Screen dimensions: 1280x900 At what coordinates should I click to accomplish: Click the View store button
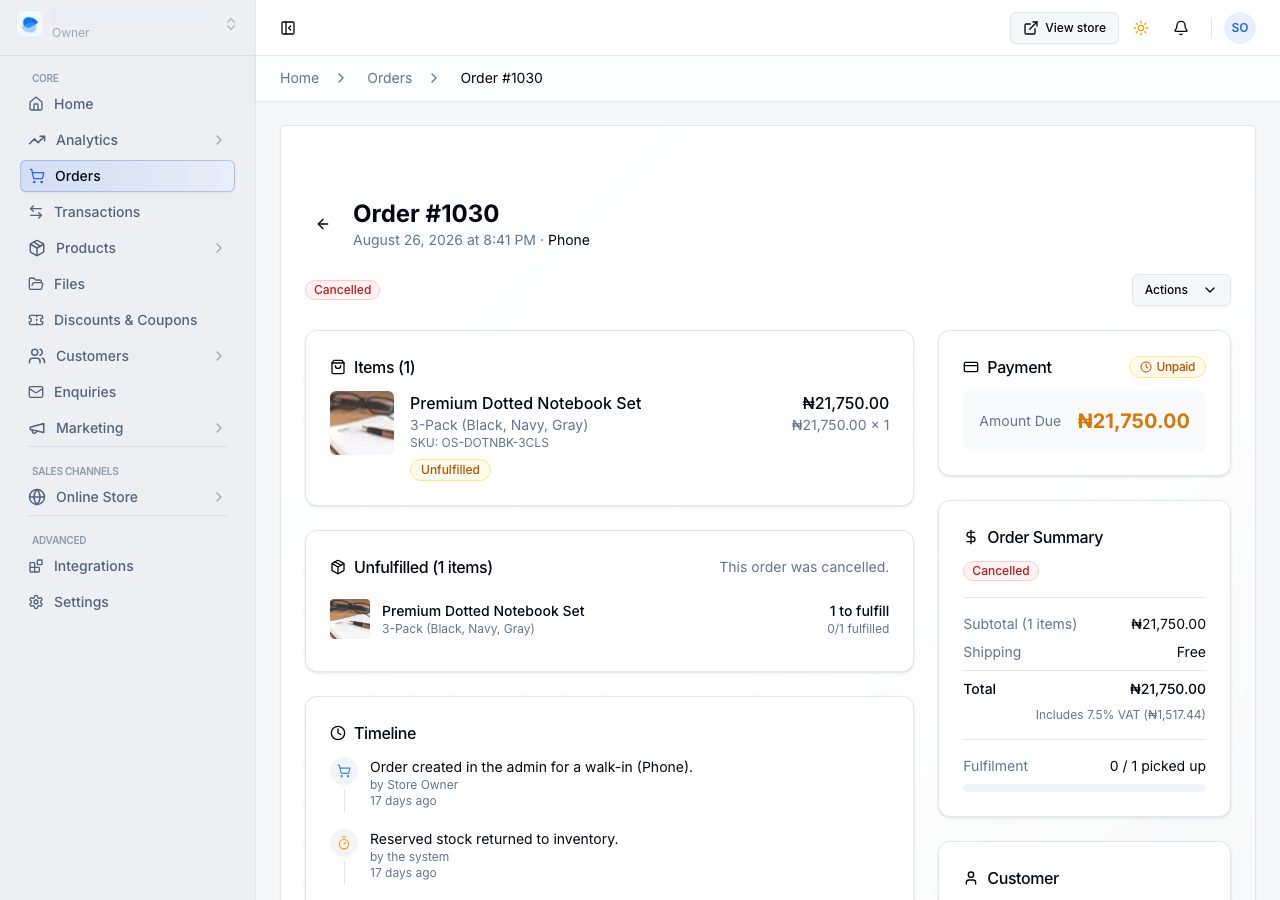coord(1064,28)
